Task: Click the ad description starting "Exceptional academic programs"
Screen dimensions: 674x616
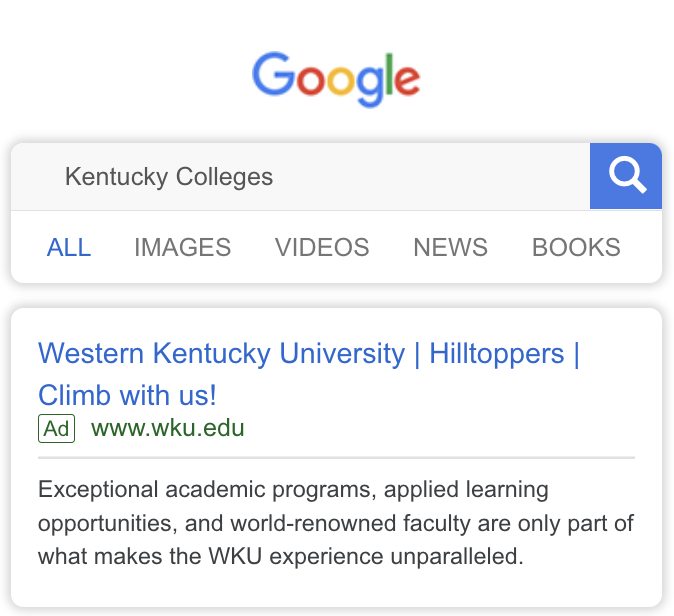Action: pos(293,490)
